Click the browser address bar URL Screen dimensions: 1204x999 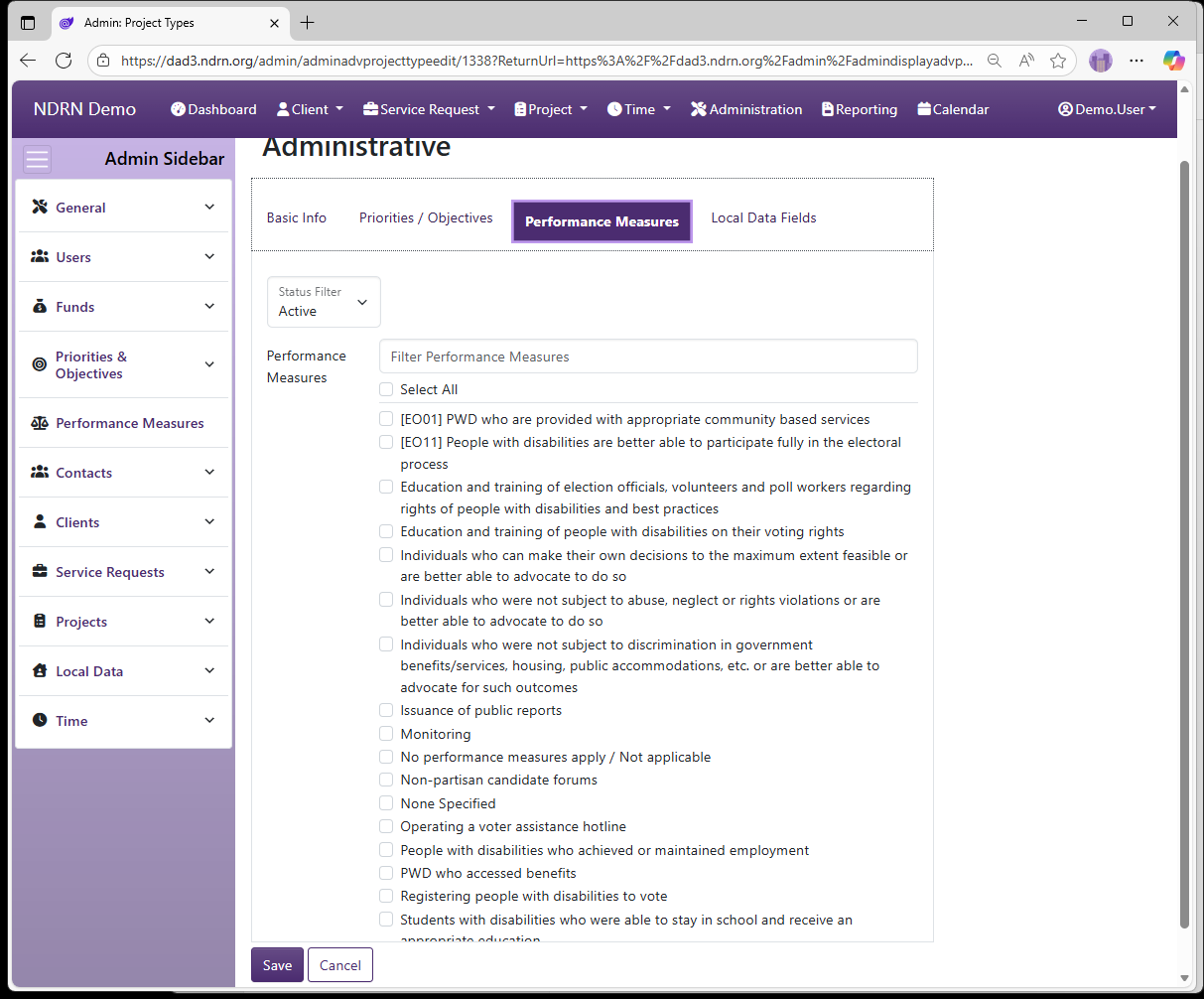click(x=546, y=61)
